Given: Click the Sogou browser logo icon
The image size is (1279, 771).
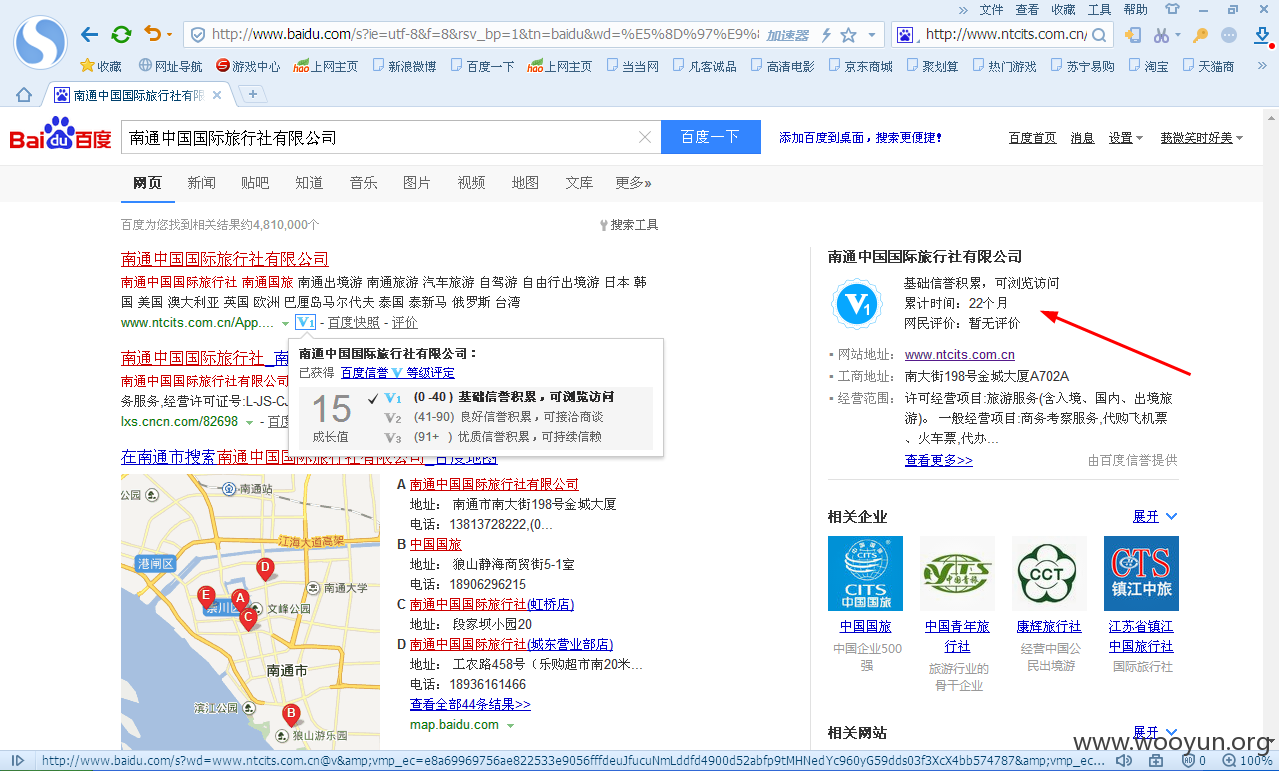Looking at the screenshot, I should (39, 41).
